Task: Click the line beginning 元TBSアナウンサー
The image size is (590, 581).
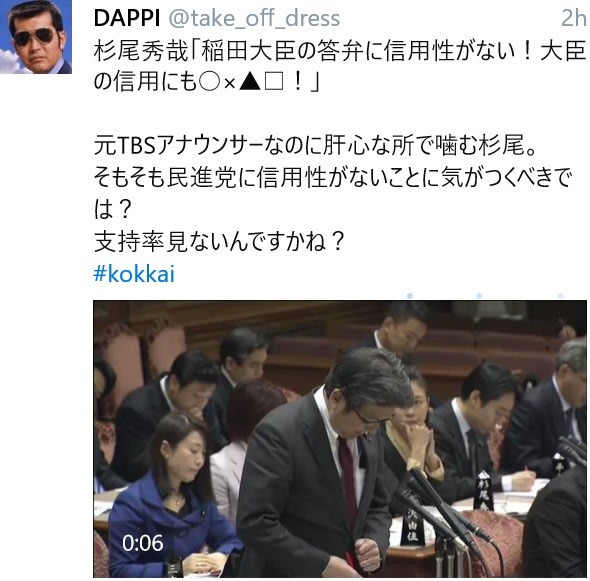Action: [315, 145]
